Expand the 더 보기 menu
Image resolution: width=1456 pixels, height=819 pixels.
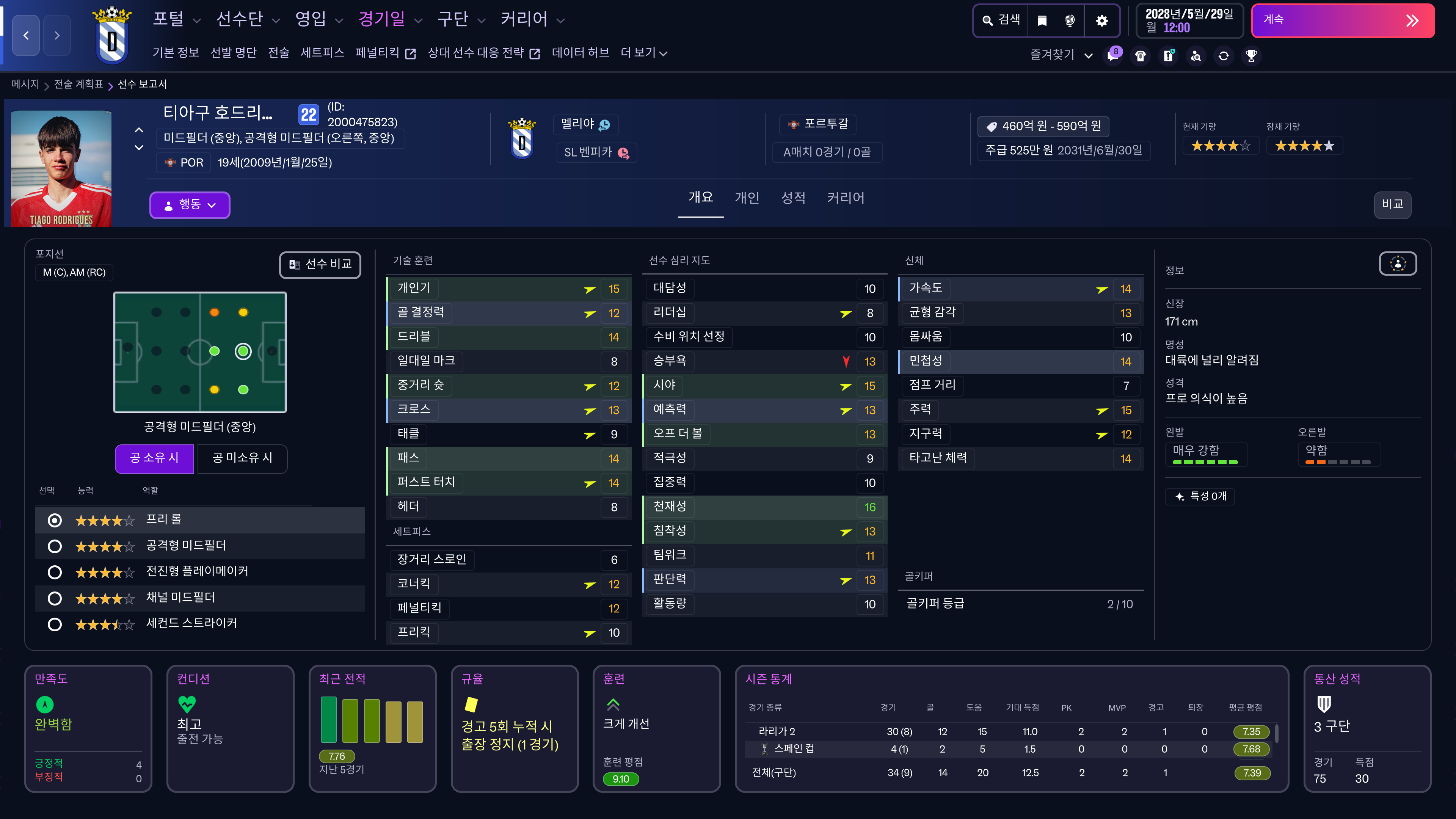coord(643,53)
